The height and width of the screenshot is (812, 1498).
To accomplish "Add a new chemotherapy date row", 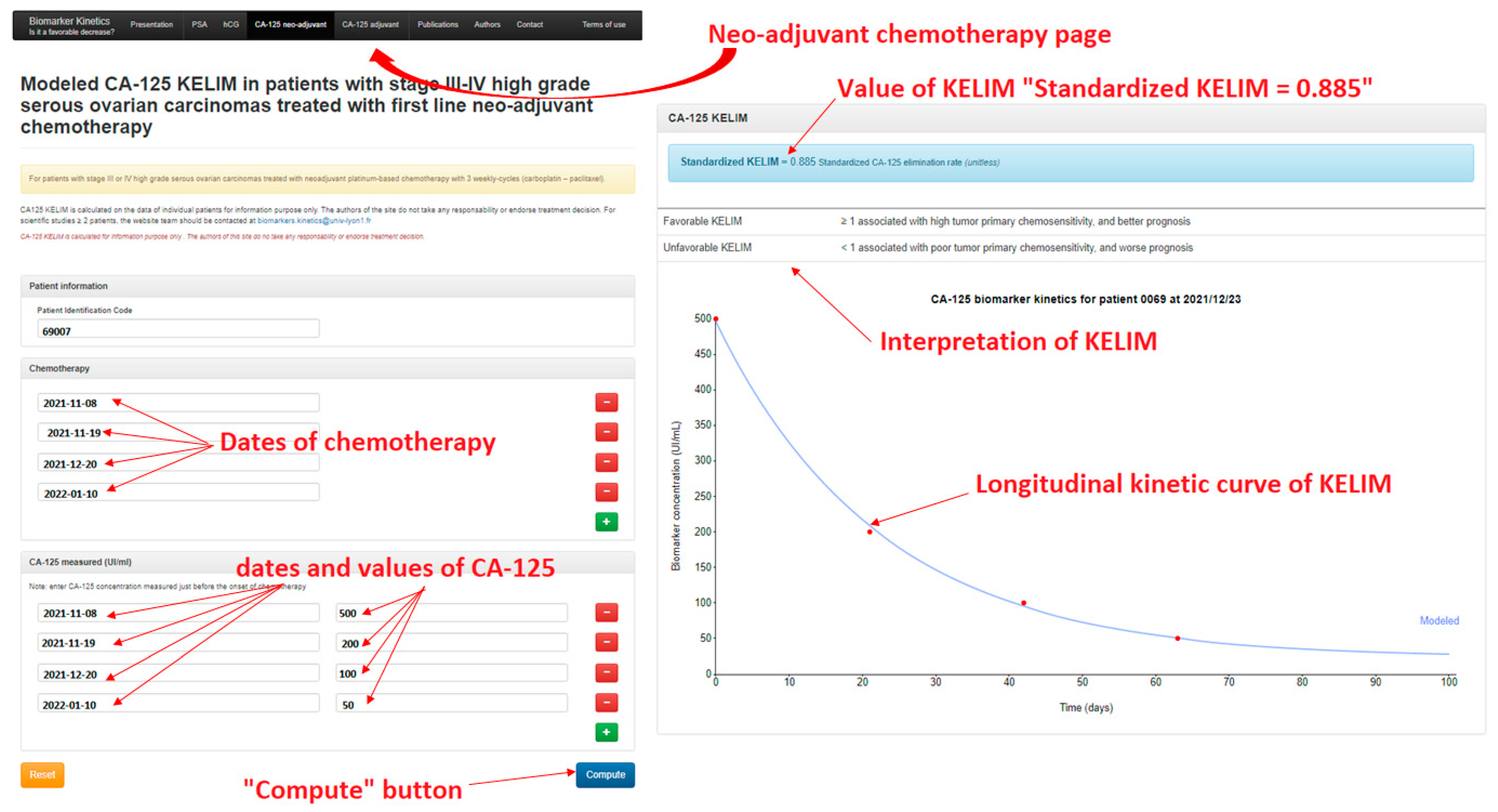I will point(606,522).
